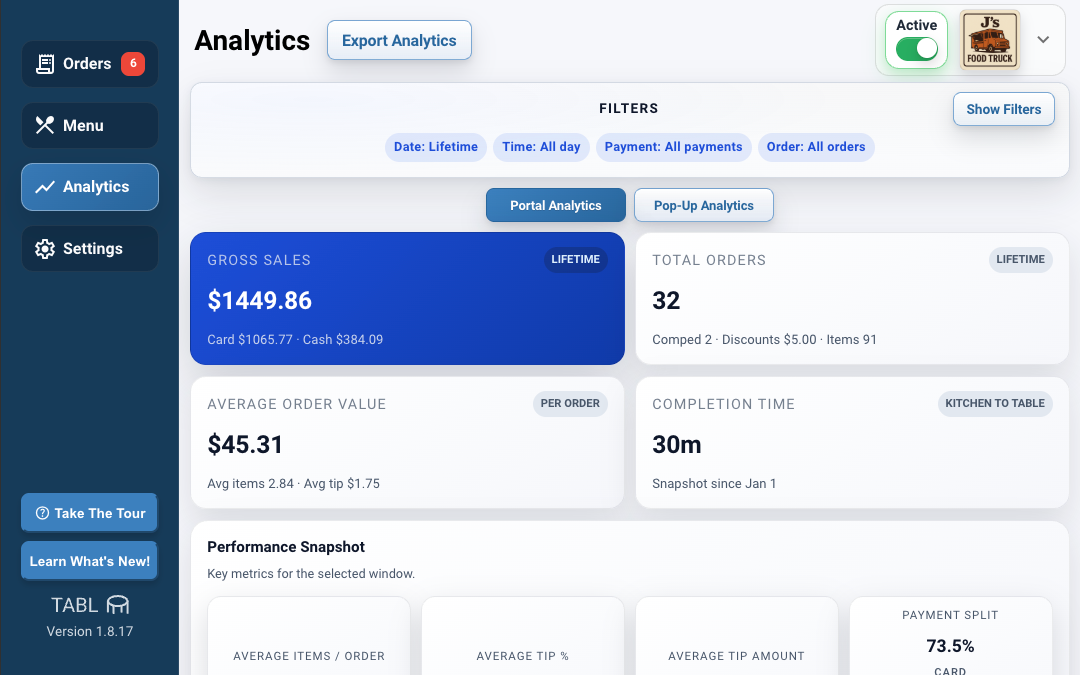Click the LIFETIME pill on Gross Sales card
Viewport: 1080px width, 675px height.
(x=576, y=259)
